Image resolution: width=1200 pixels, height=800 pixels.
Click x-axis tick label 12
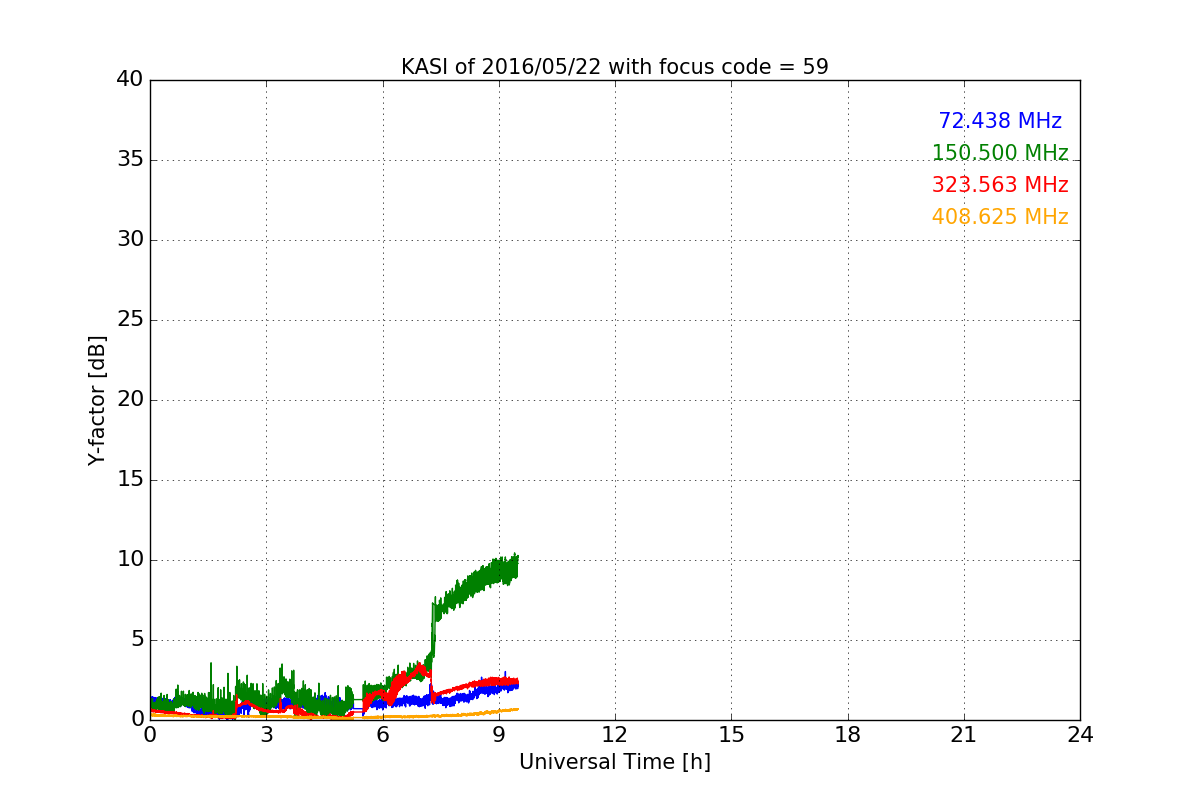click(615, 735)
